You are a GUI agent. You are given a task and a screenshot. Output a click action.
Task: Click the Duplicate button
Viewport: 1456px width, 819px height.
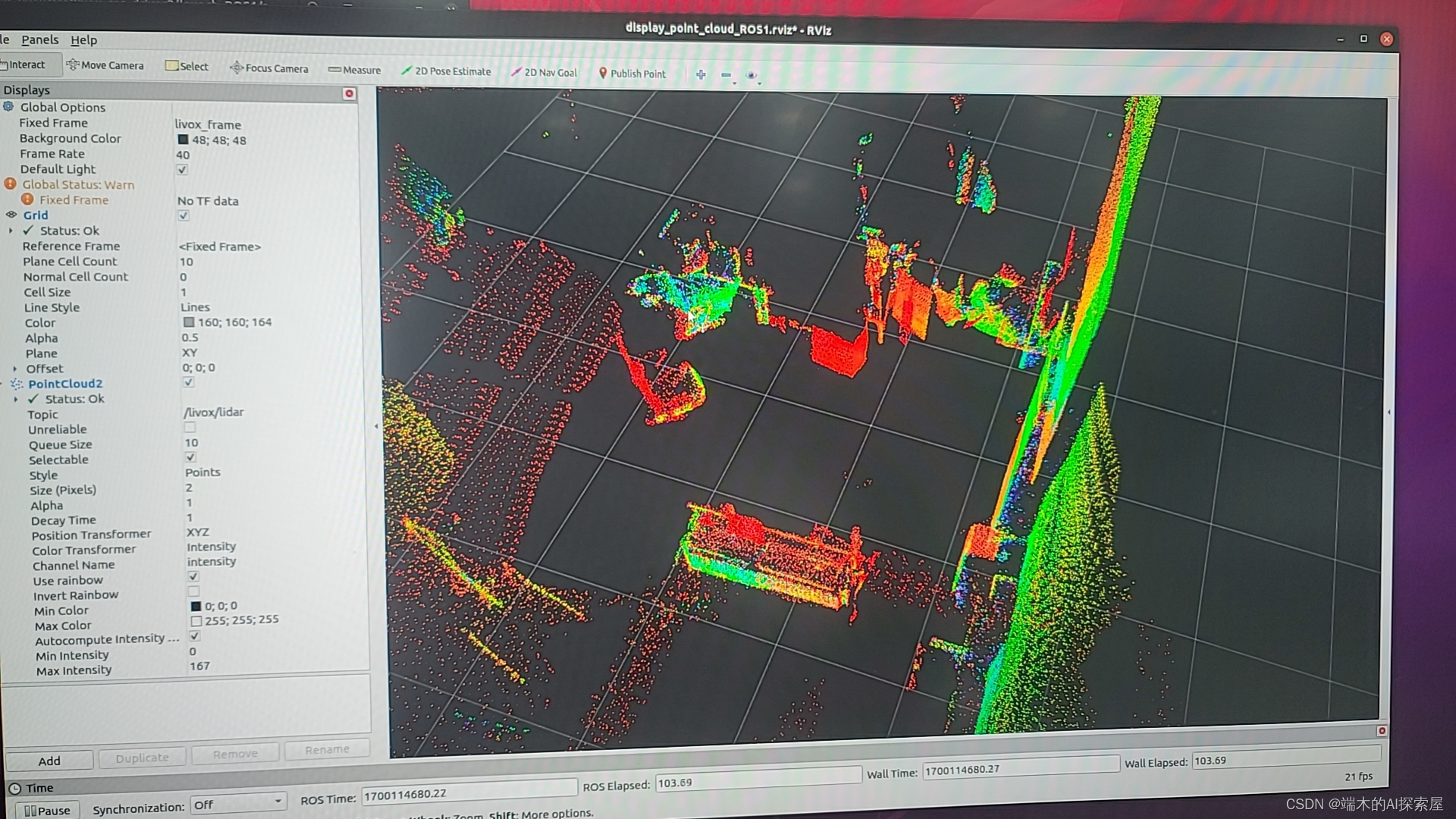pos(142,758)
